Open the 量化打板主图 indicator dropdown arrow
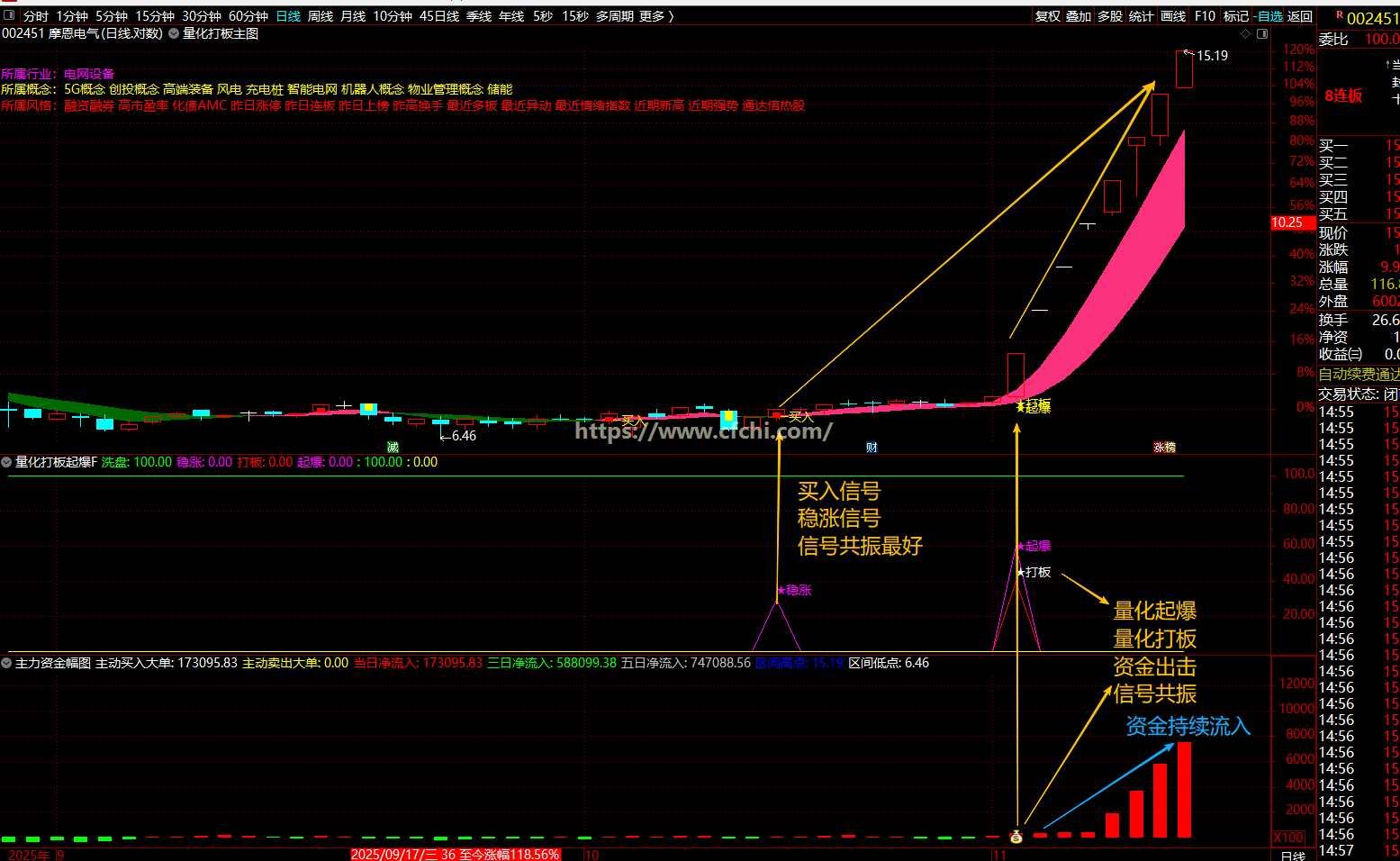The height and width of the screenshot is (861, 1400). pos(174,33)
